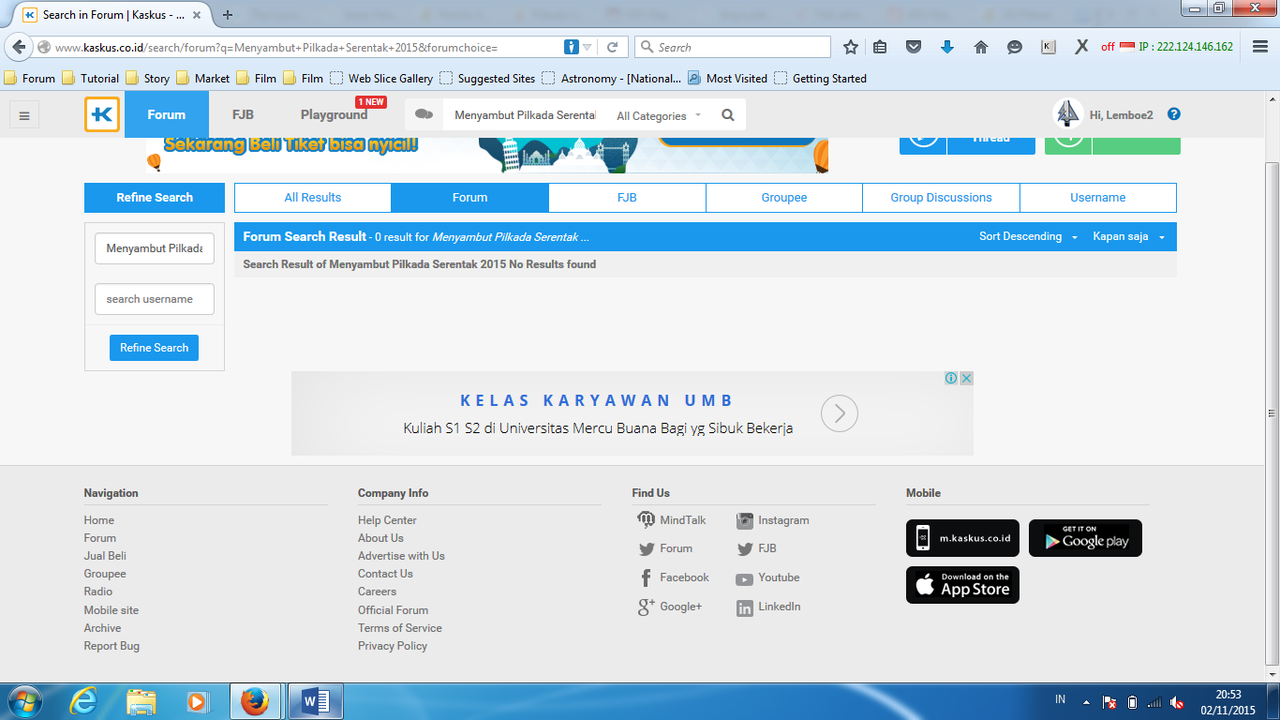
Task: Open the Kapan saja time filter dropdown
Action: (x=1129, y=237)
